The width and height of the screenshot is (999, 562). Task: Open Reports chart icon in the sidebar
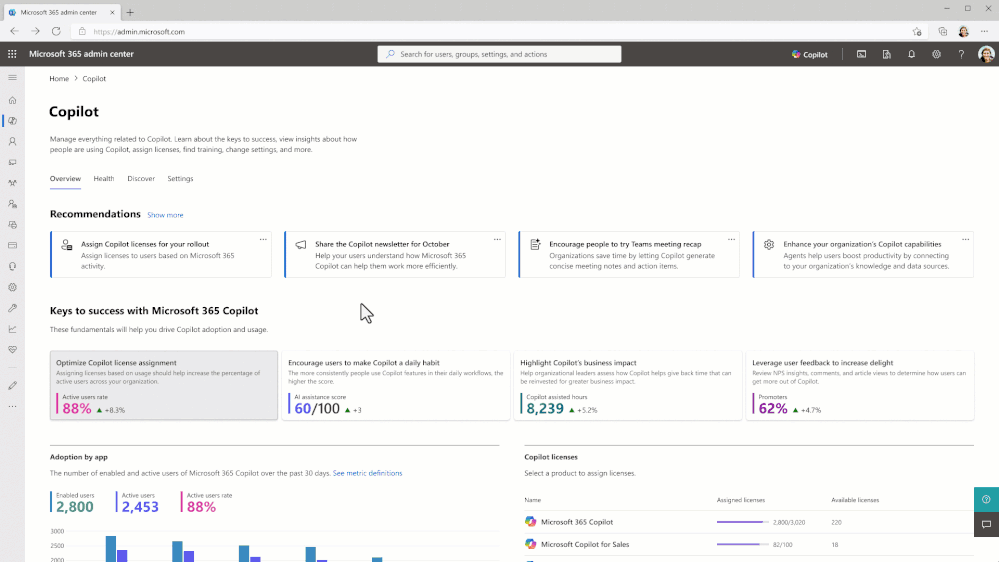point(12,329)
